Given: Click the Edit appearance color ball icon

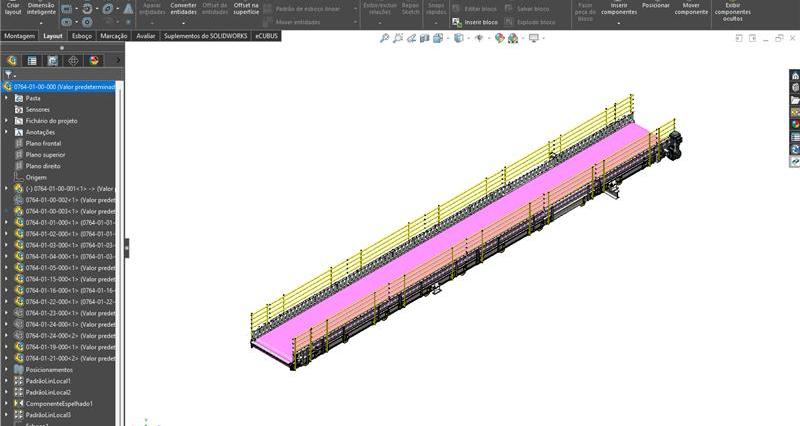Looking at the screenshot, I should point(500,38).
